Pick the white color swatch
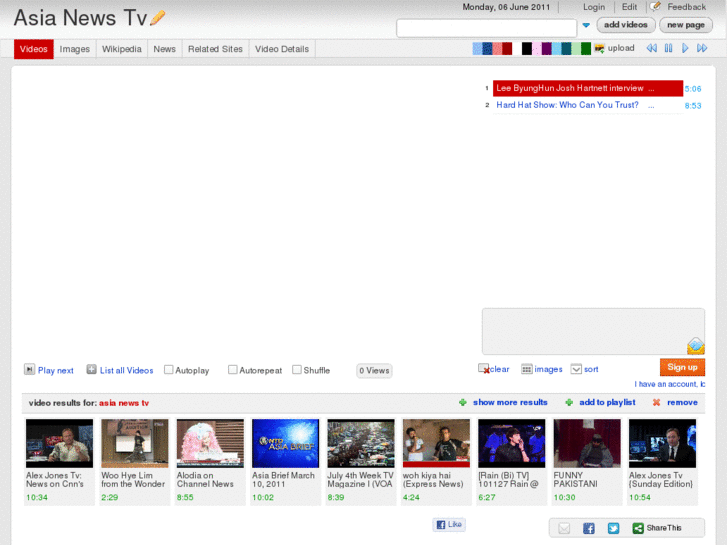 [517, 48]
